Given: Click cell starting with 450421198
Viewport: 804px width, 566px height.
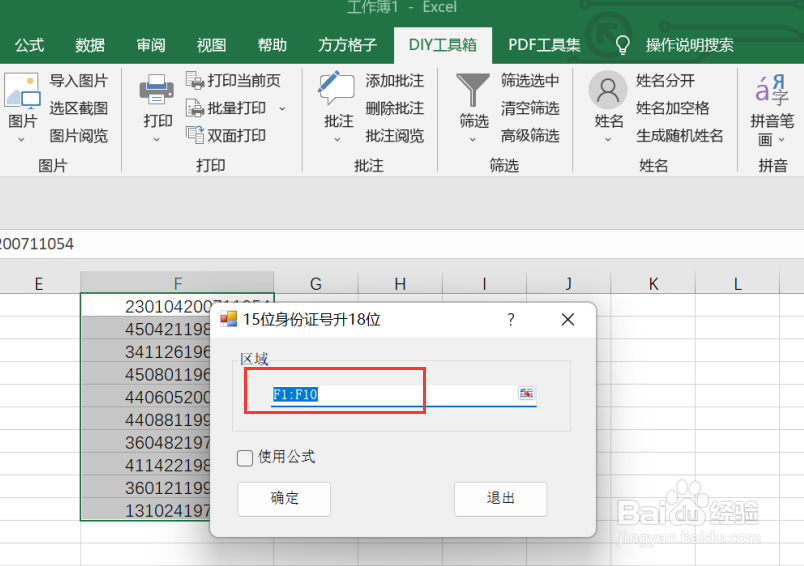Looking at the screenshot, I should [x=146, y=329].
